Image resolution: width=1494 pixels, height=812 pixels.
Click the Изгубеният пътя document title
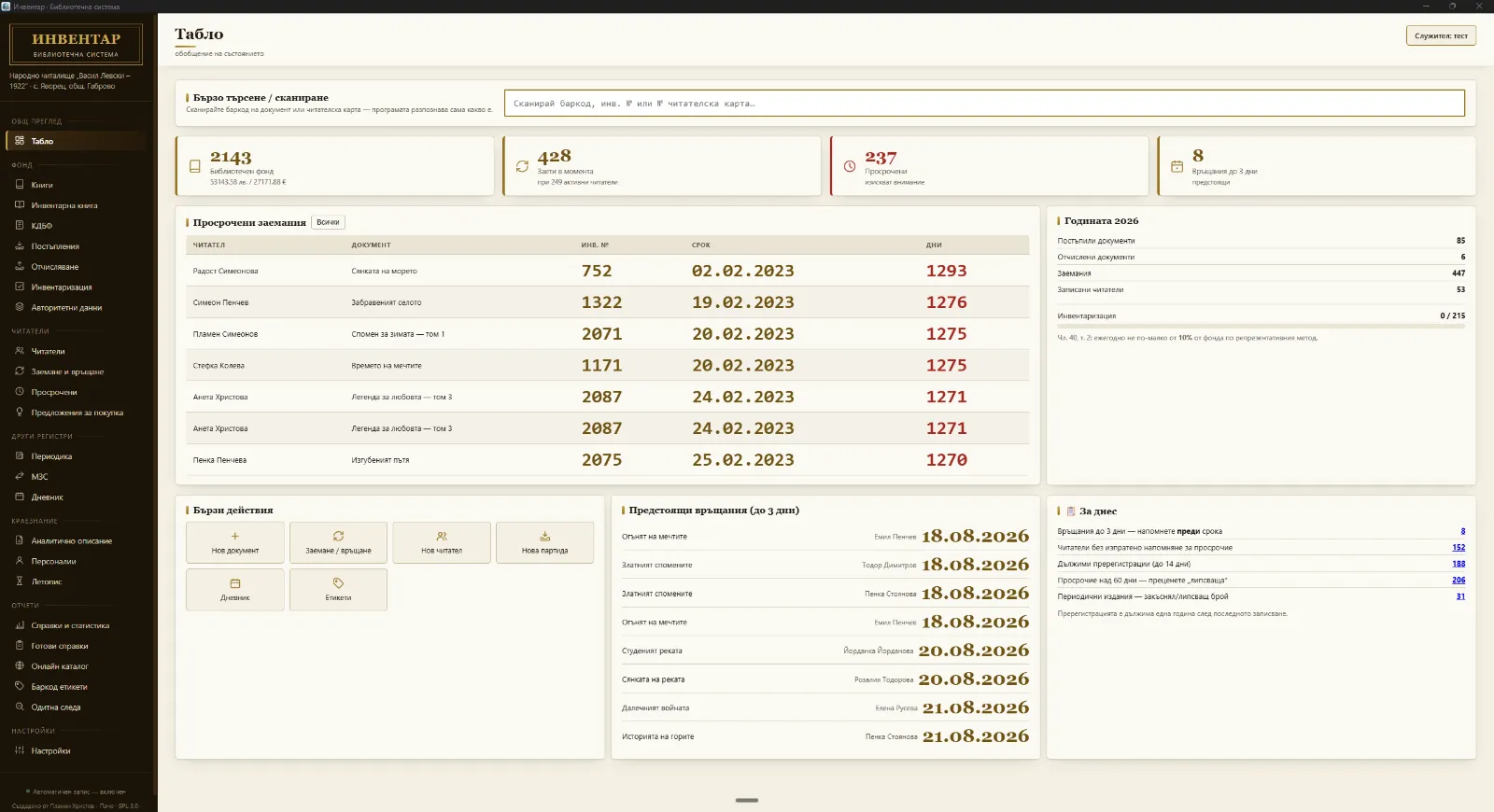coord(380,460)
